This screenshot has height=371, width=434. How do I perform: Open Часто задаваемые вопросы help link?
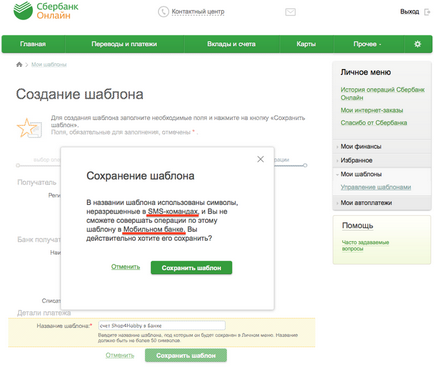[x=365, y=246]
